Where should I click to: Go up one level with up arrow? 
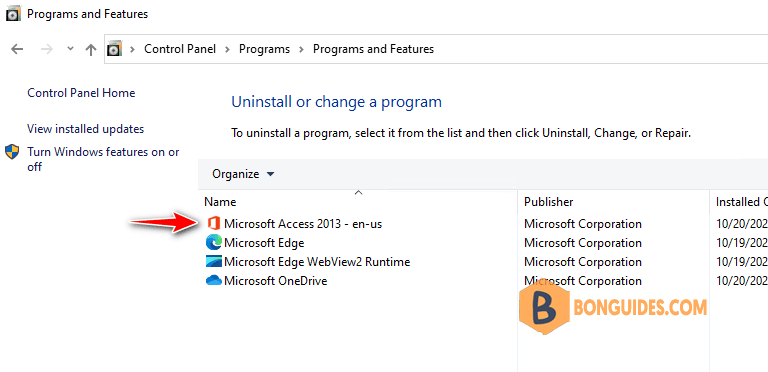91,49
